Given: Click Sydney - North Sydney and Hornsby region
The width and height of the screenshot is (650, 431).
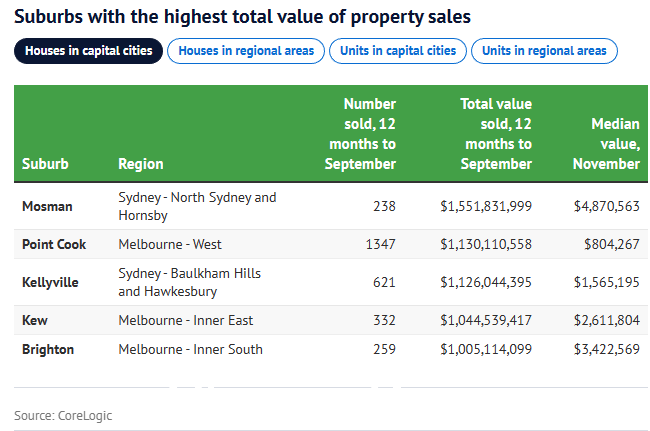Looking at the screenshot, I should tap(197, 206).
